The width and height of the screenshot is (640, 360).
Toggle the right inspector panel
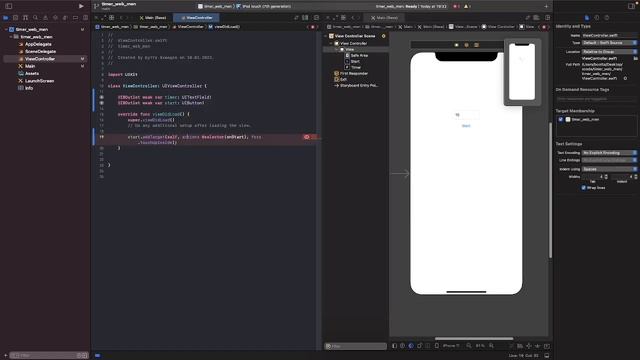click(x=631, y=6)
